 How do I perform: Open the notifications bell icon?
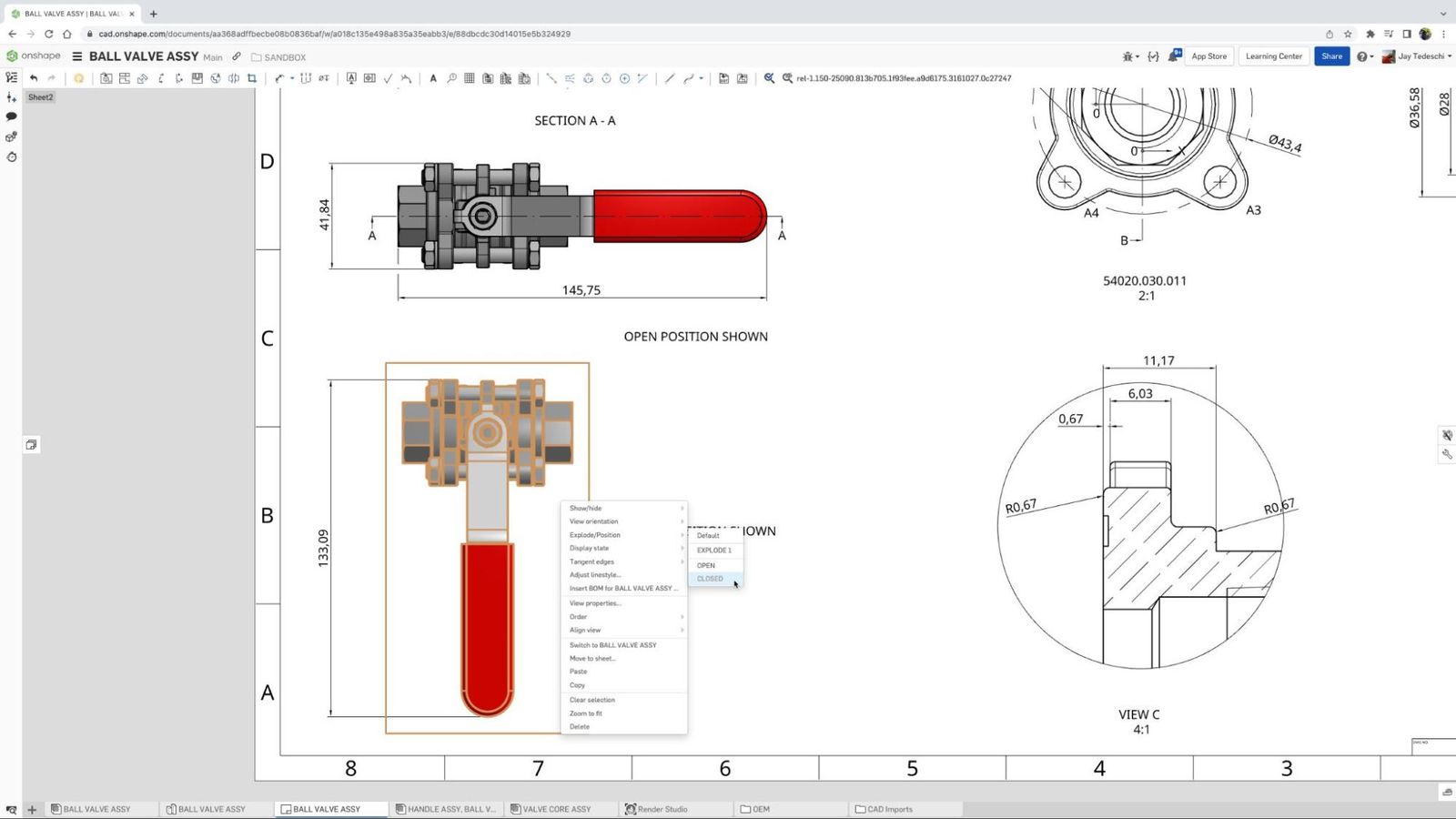(1174, 56)
